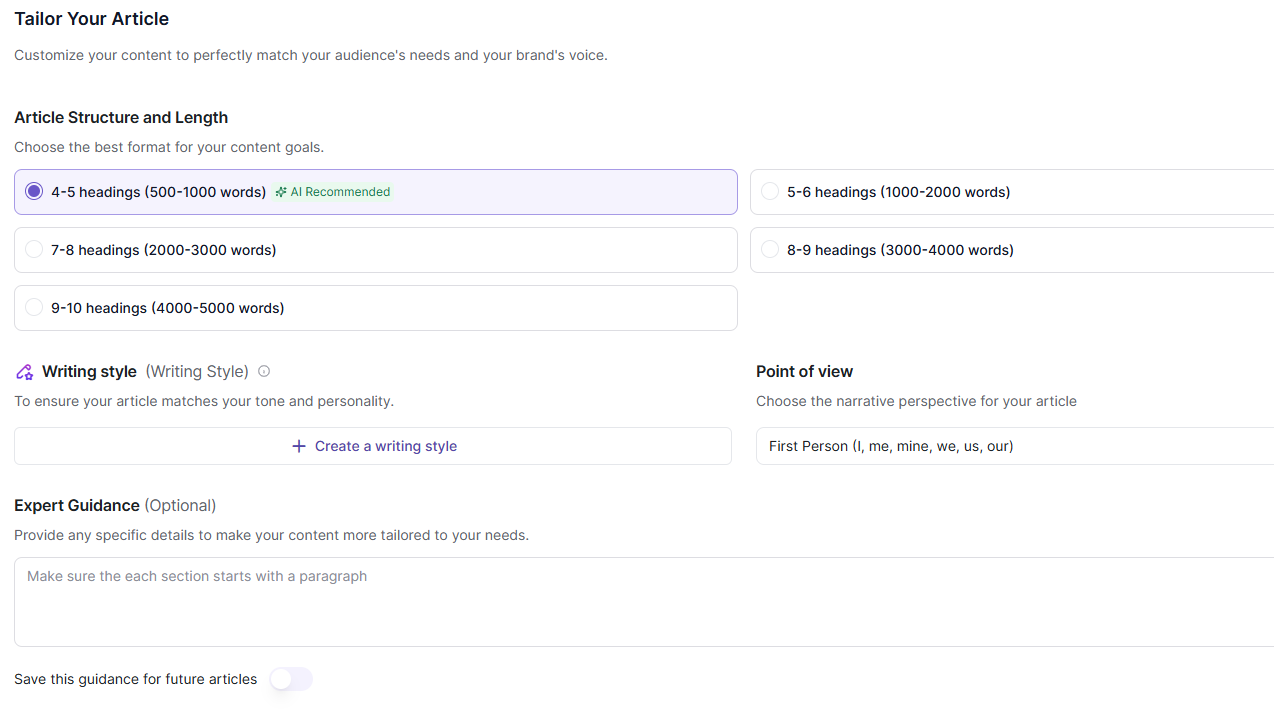1274x714 pixels.
Task: Select 8-9 headings (3000-4000 words) radio button
Action: click(x=770, y=250)
